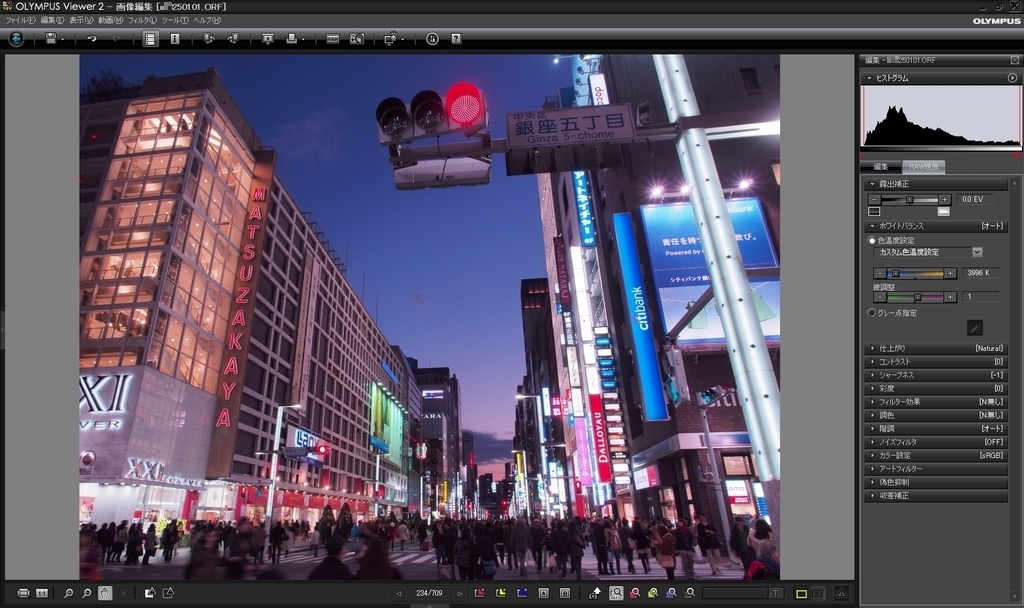The image size is (1024, 608).
Task: Click the save icon in the toolbar
Action: 50,39
